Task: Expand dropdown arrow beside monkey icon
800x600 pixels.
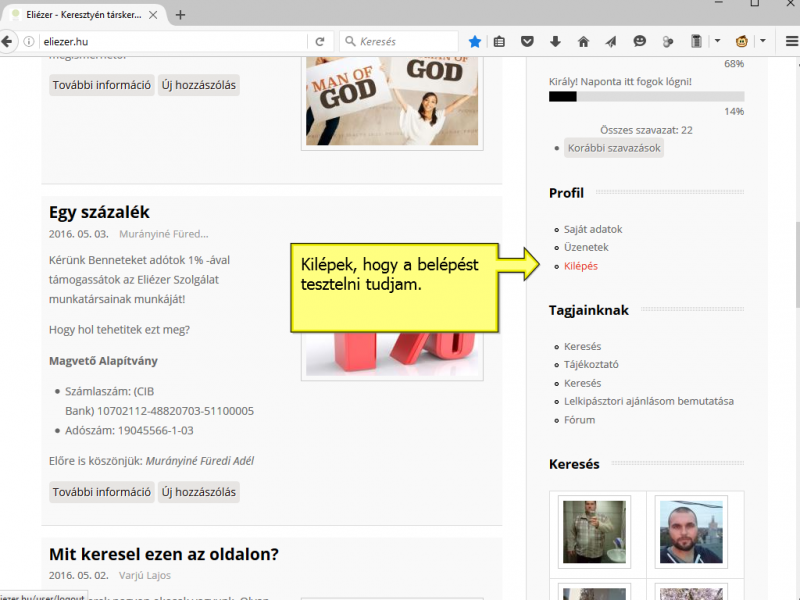Action: [x=763, y=41]
